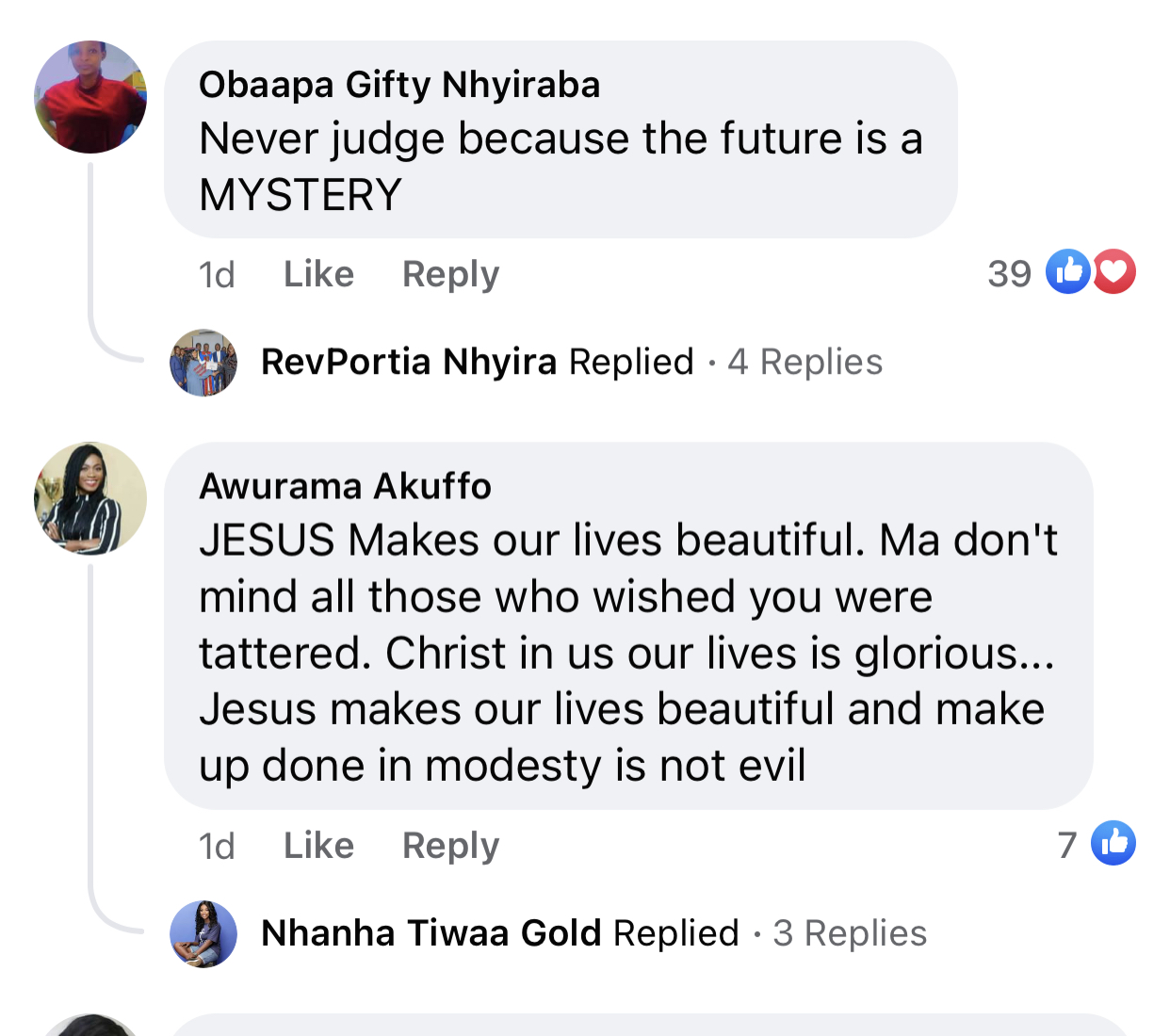The image size is (1170, 1036).
Task: Expand the 4 Replies thread
Action: coord(805,363)
